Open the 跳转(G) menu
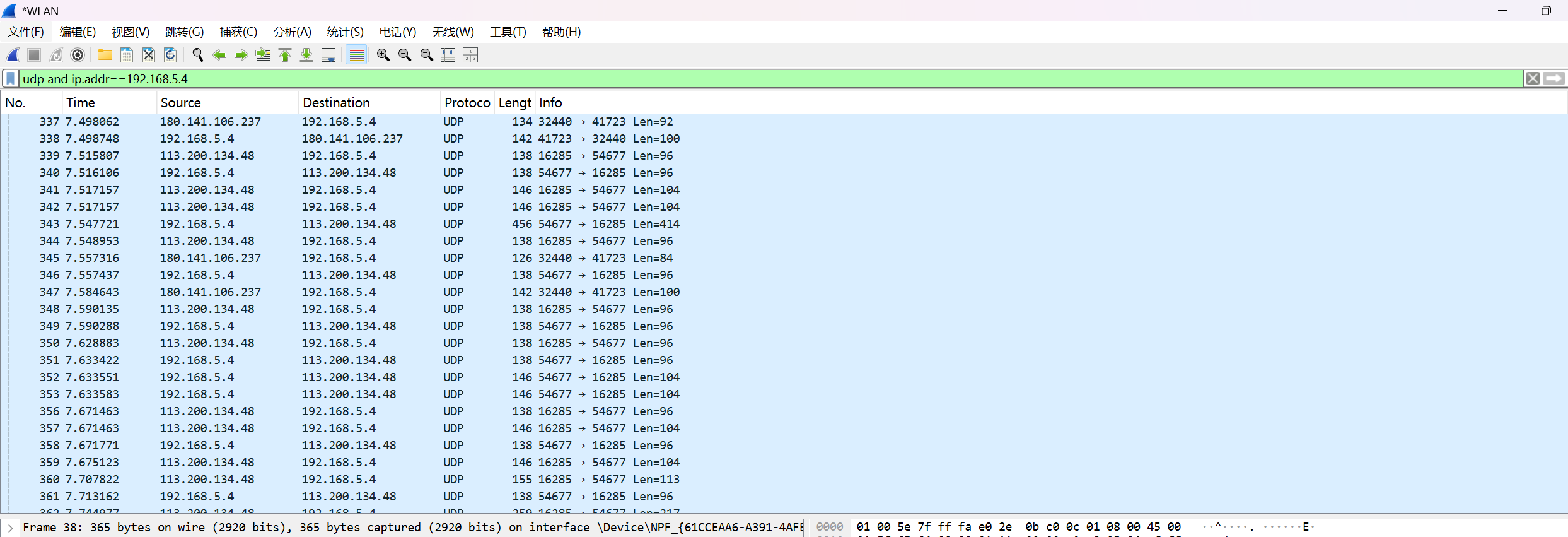 [184, 32]
